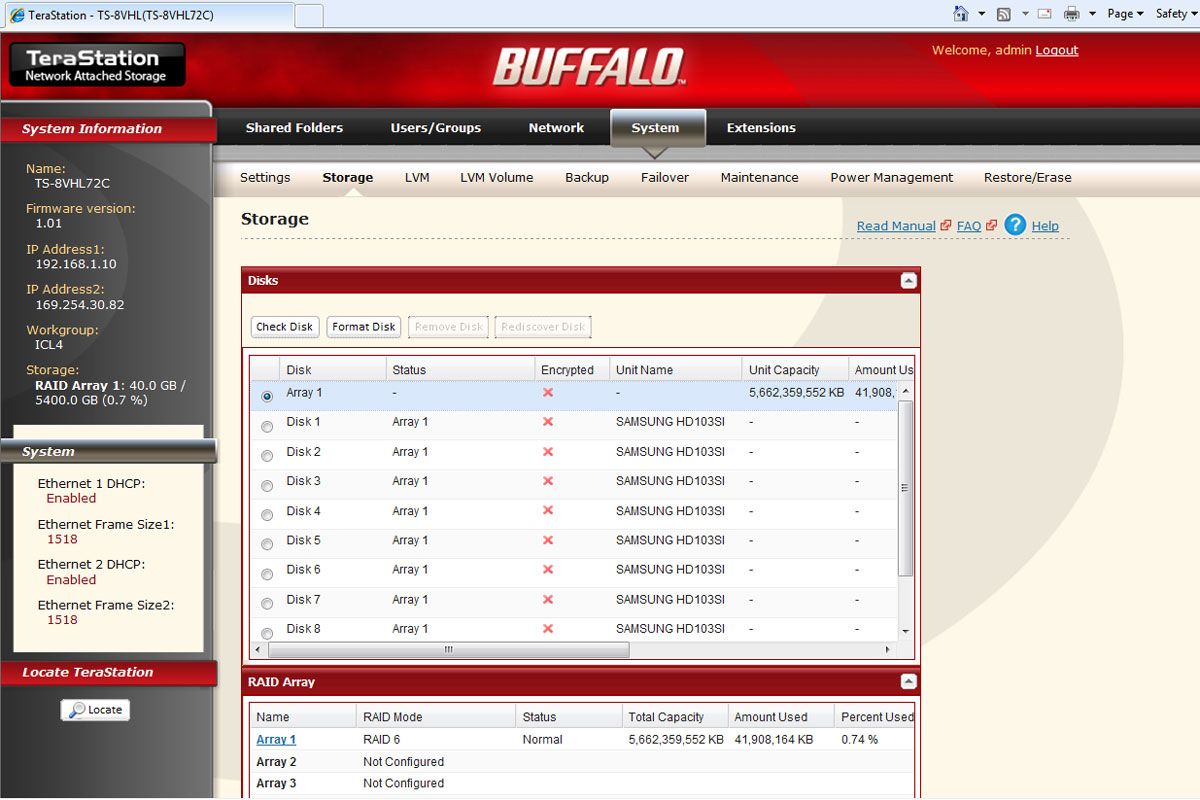Click the Print icon in browser toolbar

coord(1072,14)
